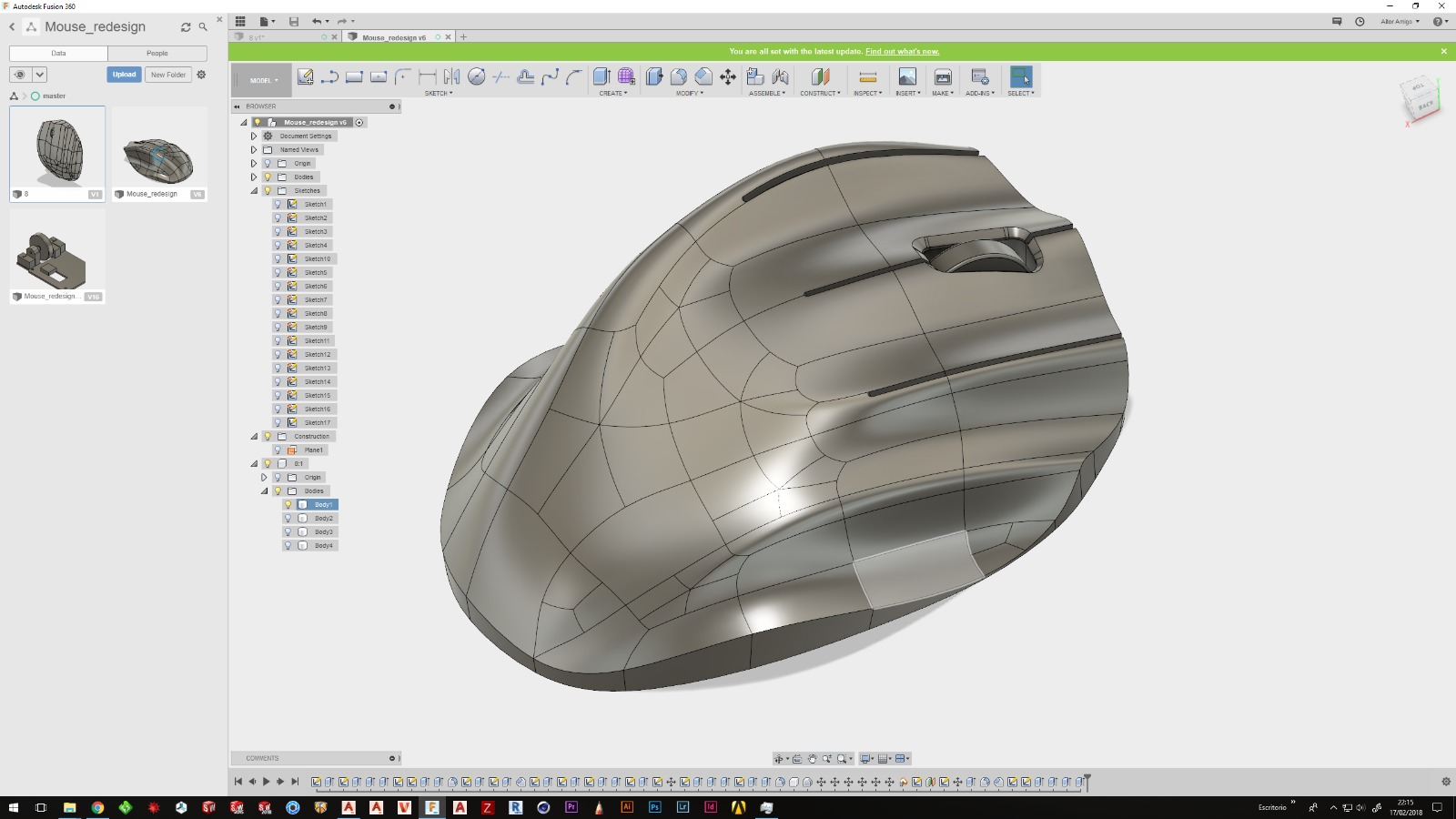
Task: Click the Select tool icon
Action: tap(1021, 77)
